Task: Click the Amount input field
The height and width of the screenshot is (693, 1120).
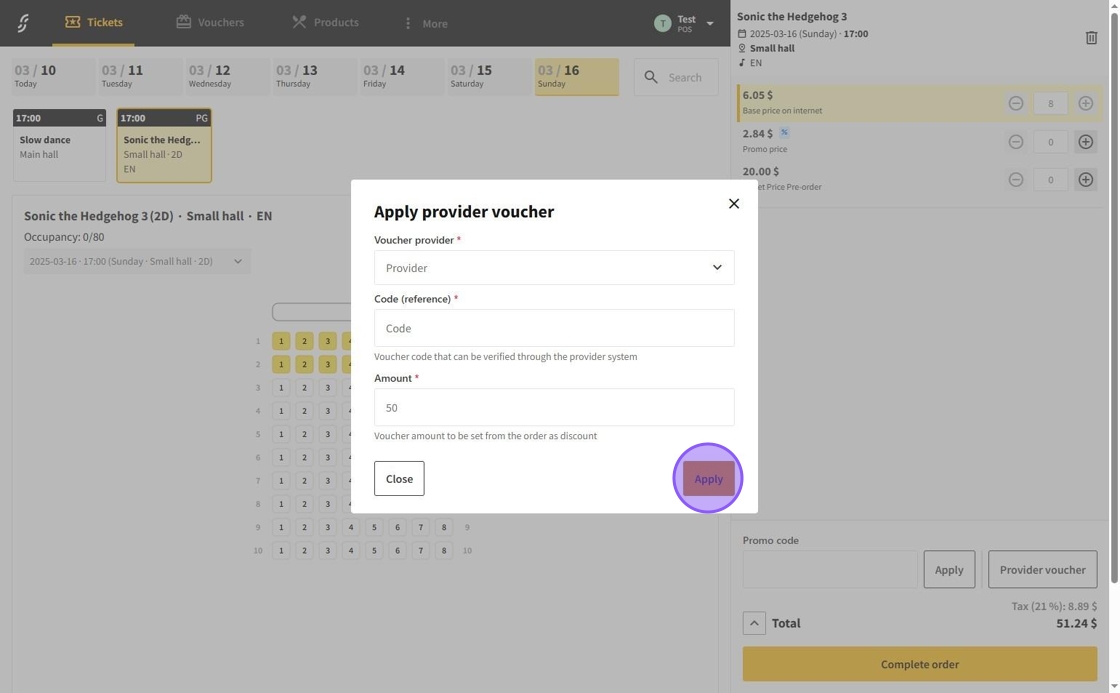Action: pos(554,408)
